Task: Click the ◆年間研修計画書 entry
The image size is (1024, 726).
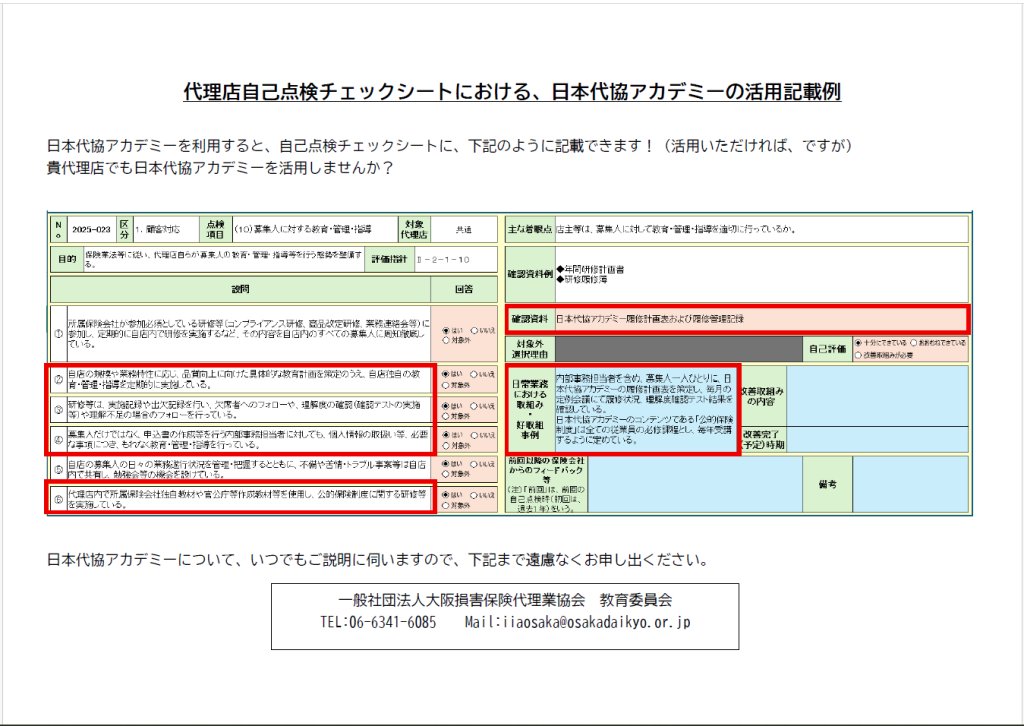Action: [x=590, y=269]
